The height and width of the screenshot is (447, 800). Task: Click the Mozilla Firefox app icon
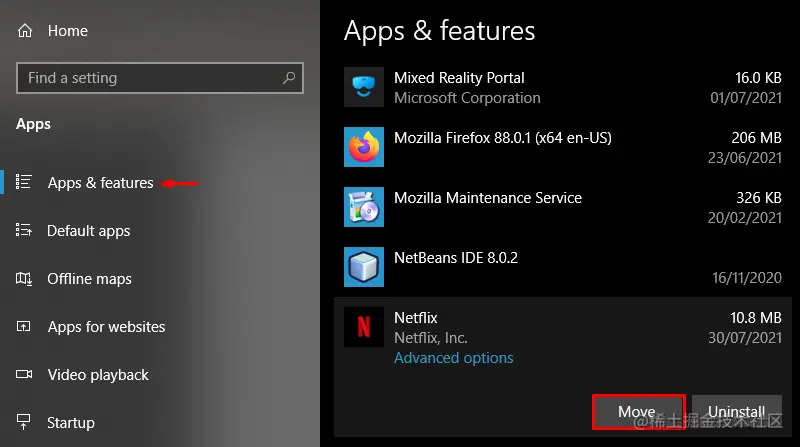click(364, 147)
